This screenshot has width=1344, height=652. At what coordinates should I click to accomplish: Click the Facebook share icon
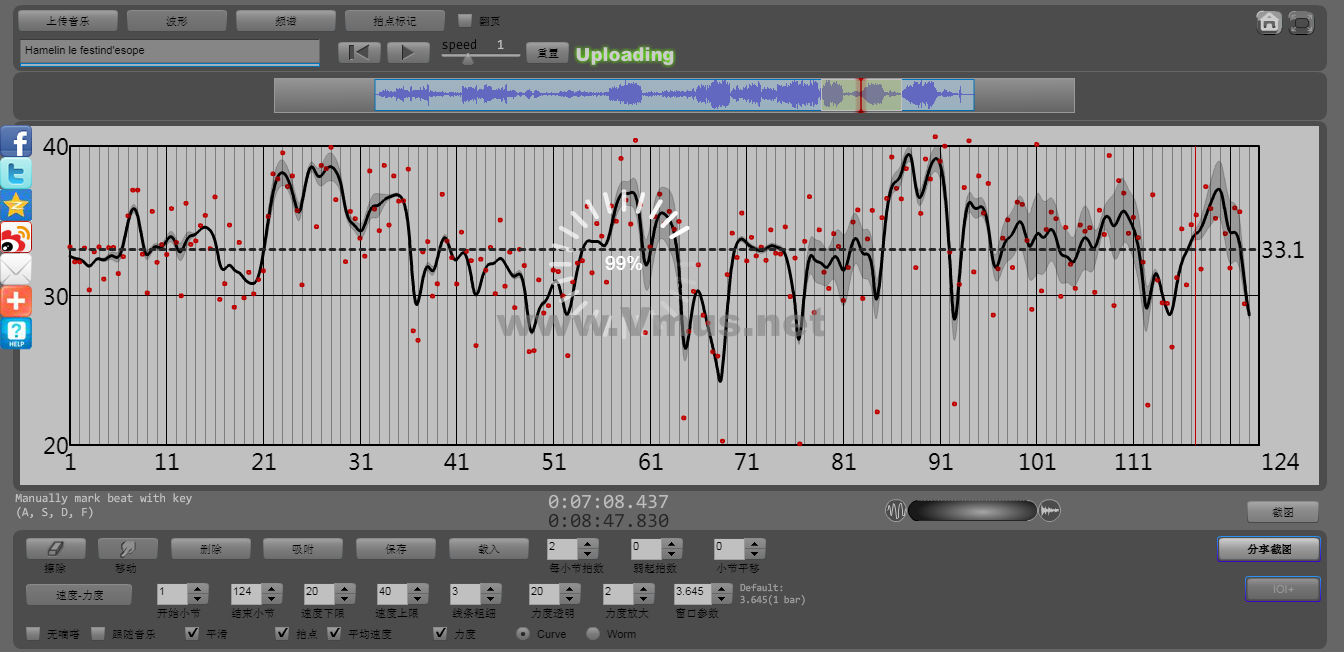click(x=16, y=142)
